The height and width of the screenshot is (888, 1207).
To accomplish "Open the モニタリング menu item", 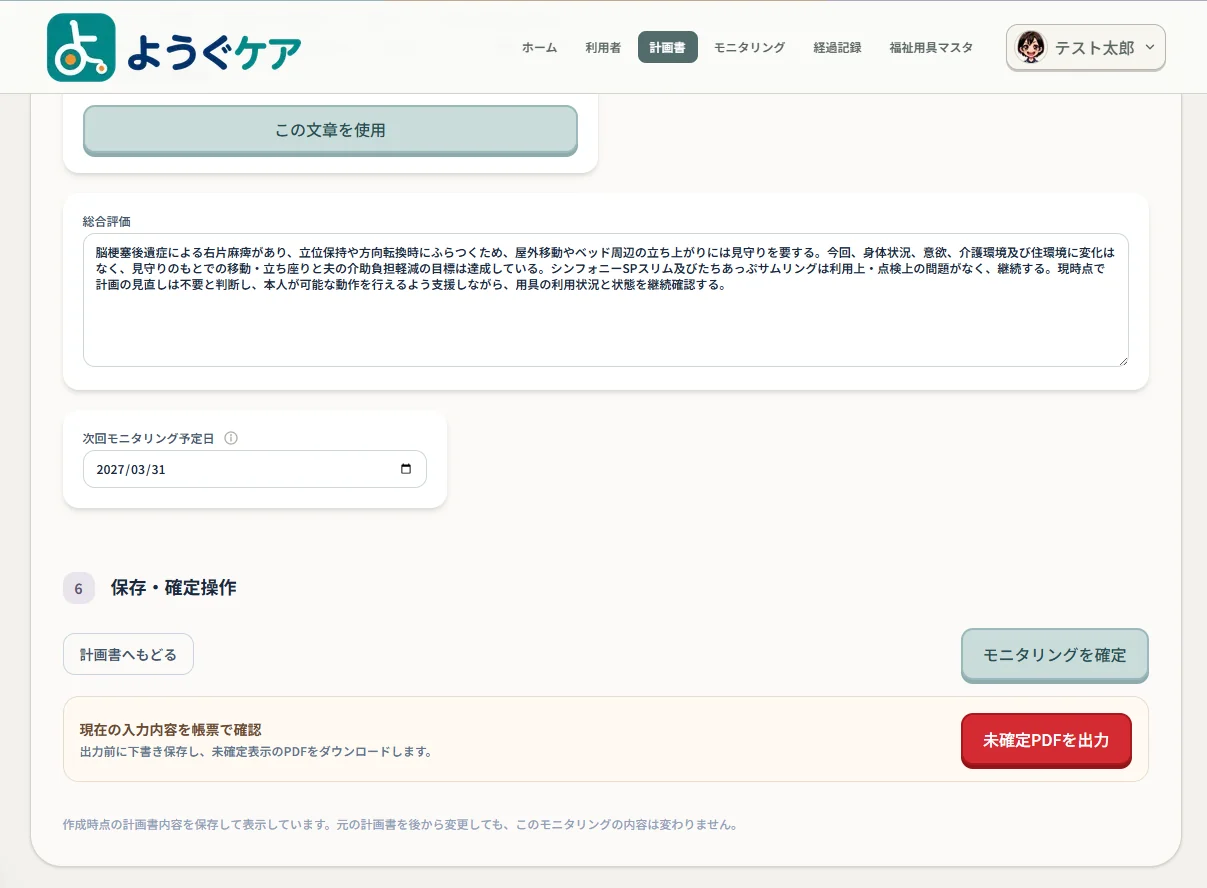I will click(x=749, y=47).
